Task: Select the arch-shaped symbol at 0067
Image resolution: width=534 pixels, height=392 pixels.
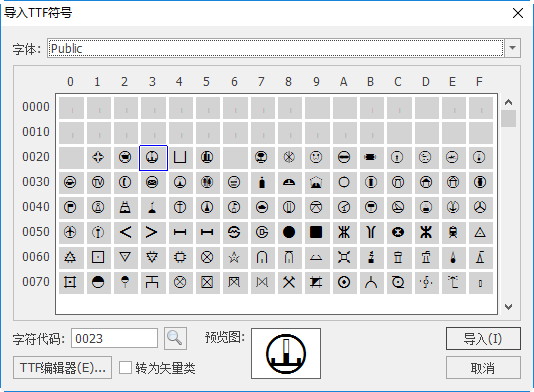Action: pyautogui.click(x=262, y=257)
